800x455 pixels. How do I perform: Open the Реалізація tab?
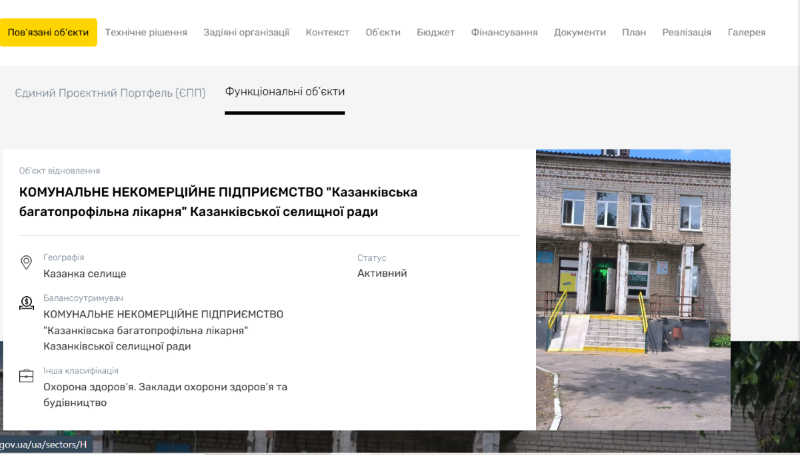(x=686, y=32)
